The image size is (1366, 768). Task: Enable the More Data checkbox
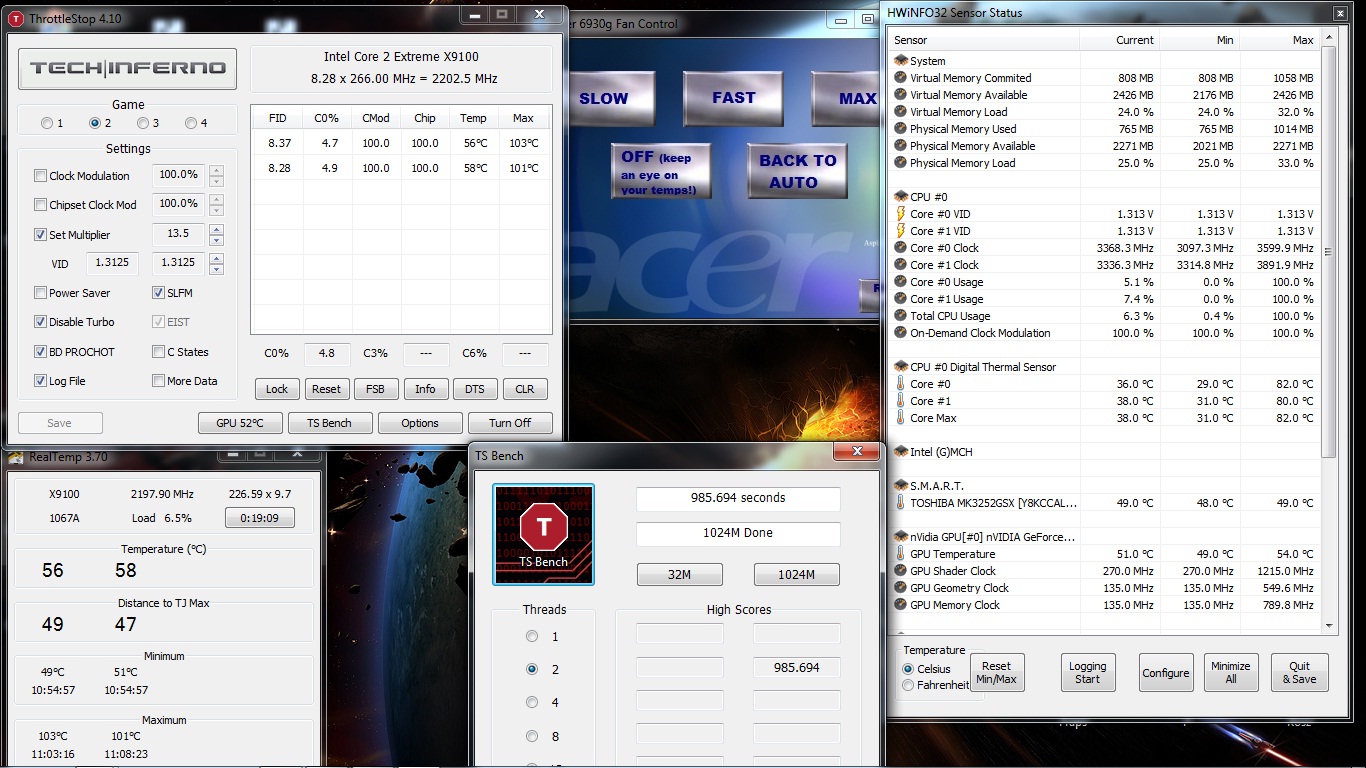pos(159,381)
